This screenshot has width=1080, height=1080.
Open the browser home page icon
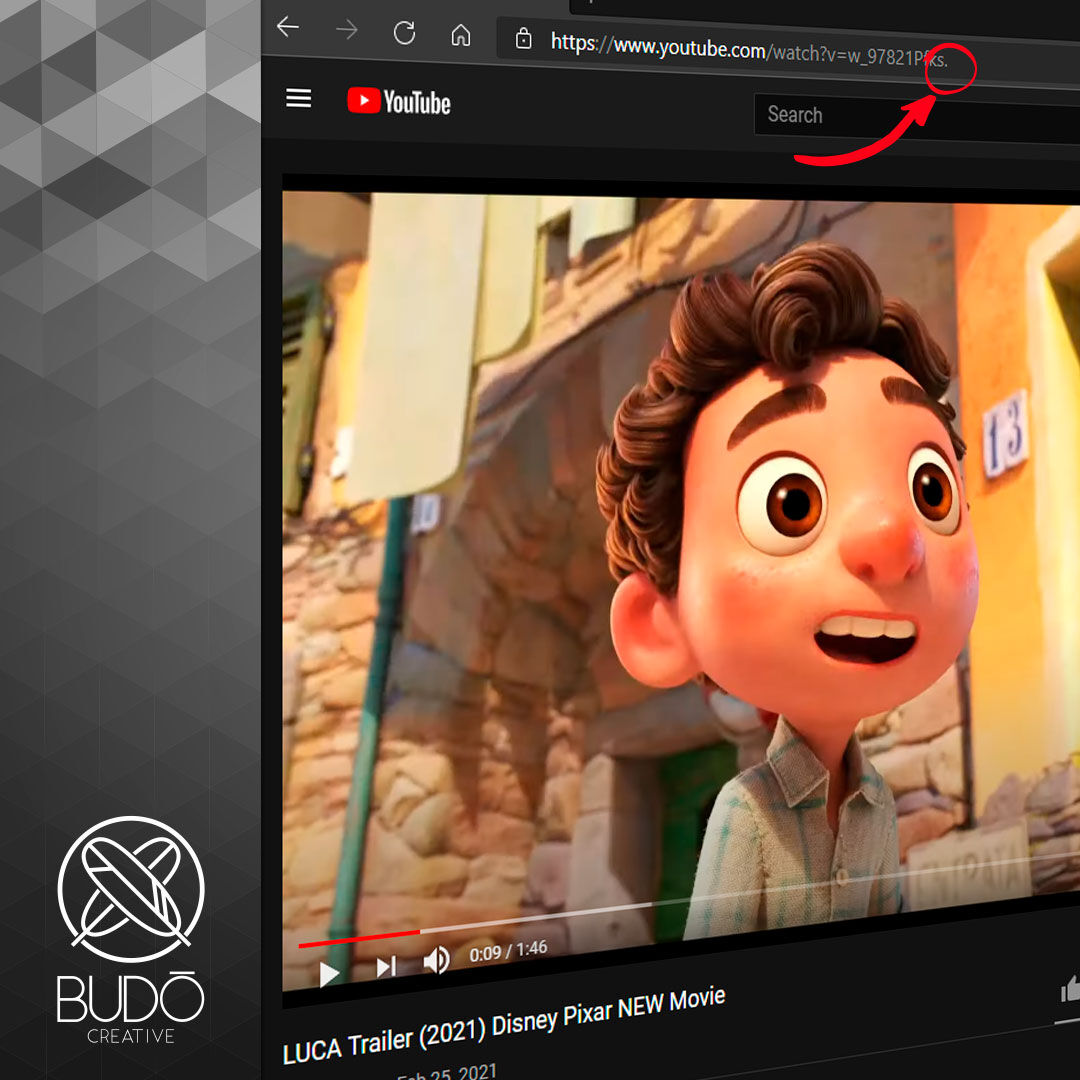461,35
